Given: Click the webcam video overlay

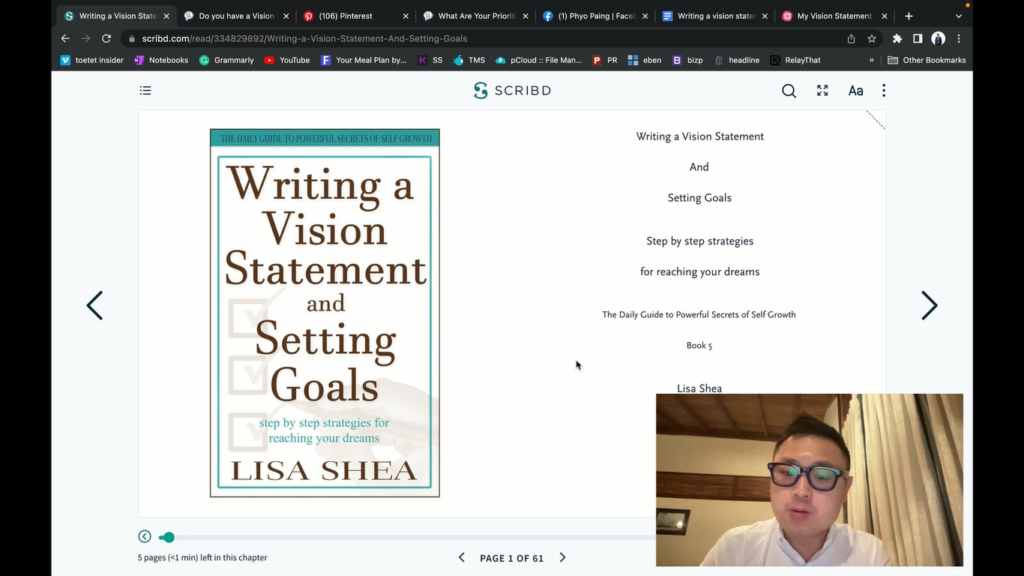Looking at the screenshot, I should point(809,479).
